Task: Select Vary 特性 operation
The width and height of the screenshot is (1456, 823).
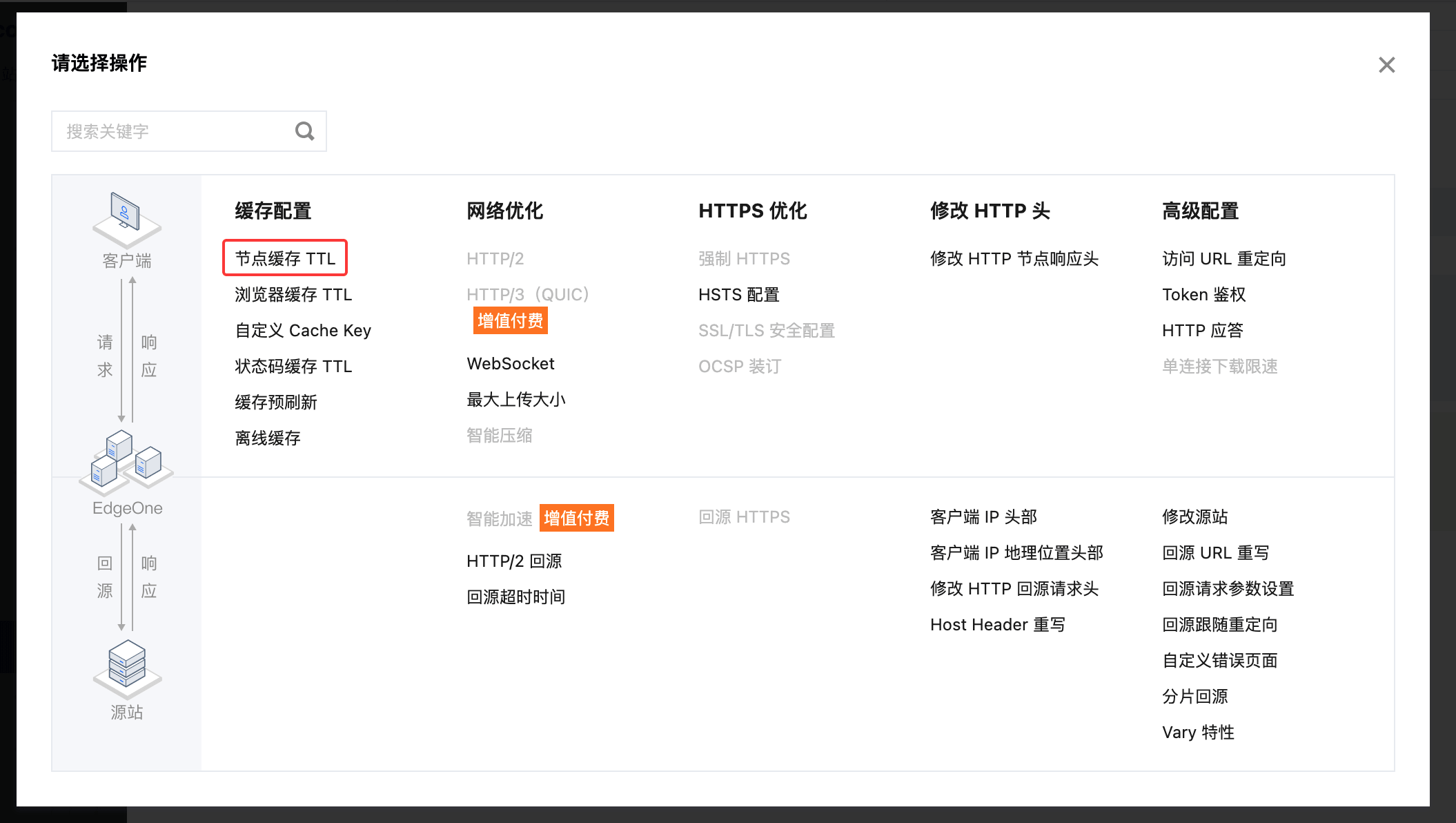Action: point(1198,733)
